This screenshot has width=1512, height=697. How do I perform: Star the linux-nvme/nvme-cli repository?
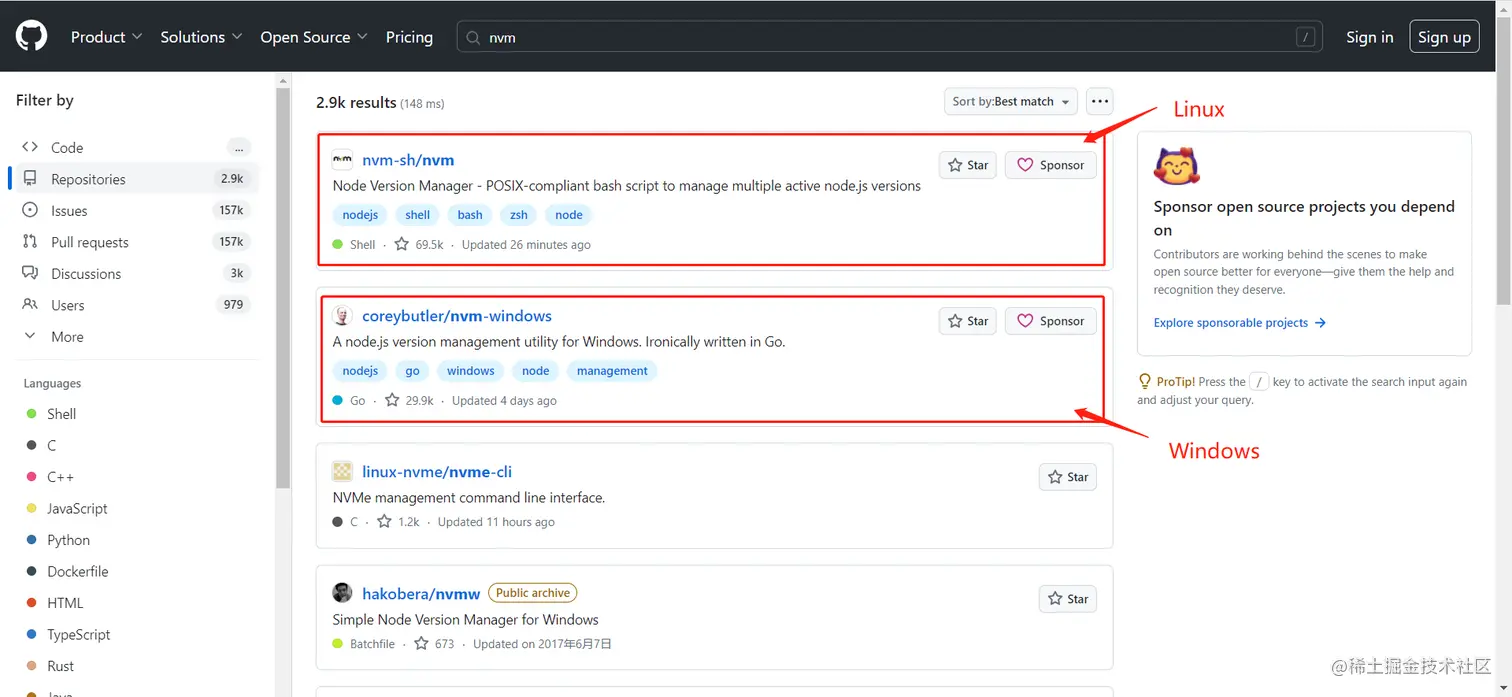point(1068,477)
